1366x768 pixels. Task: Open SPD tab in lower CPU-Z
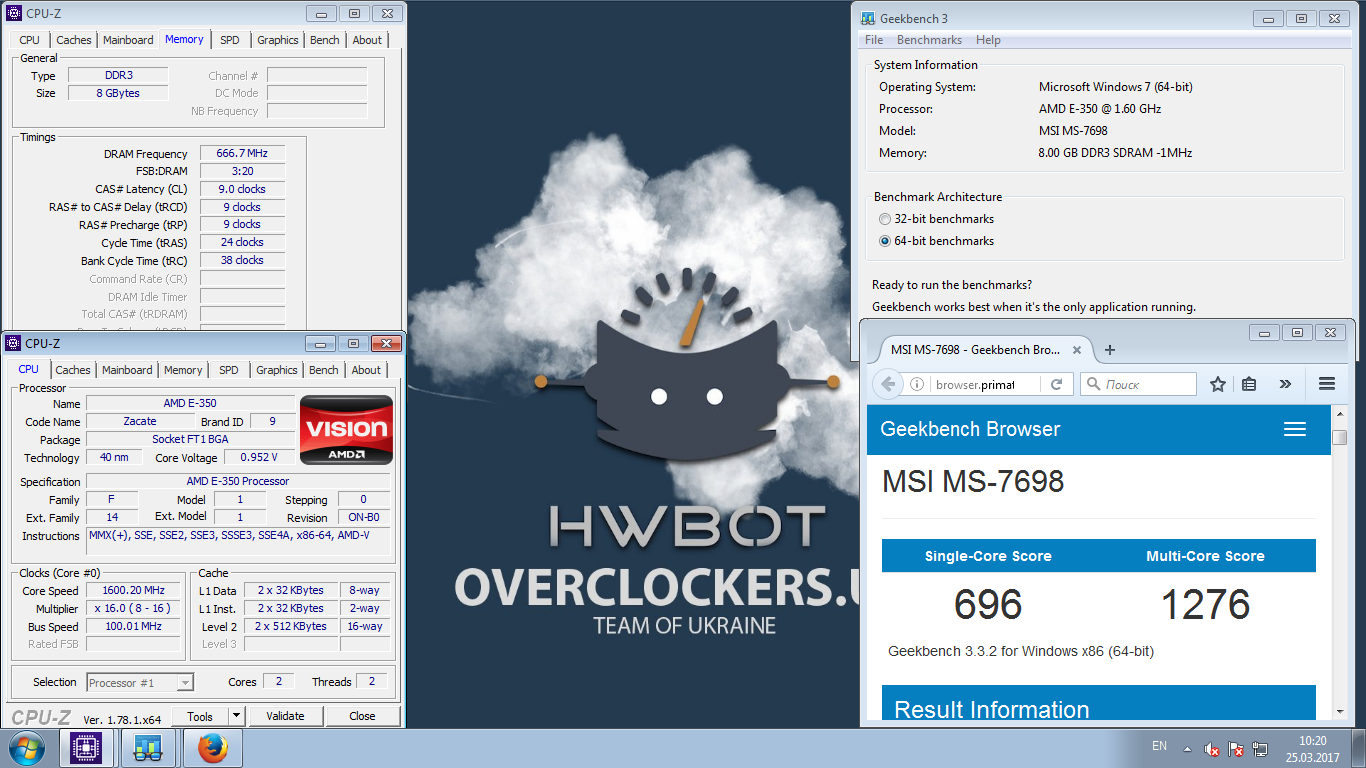(x=229, y=370)
